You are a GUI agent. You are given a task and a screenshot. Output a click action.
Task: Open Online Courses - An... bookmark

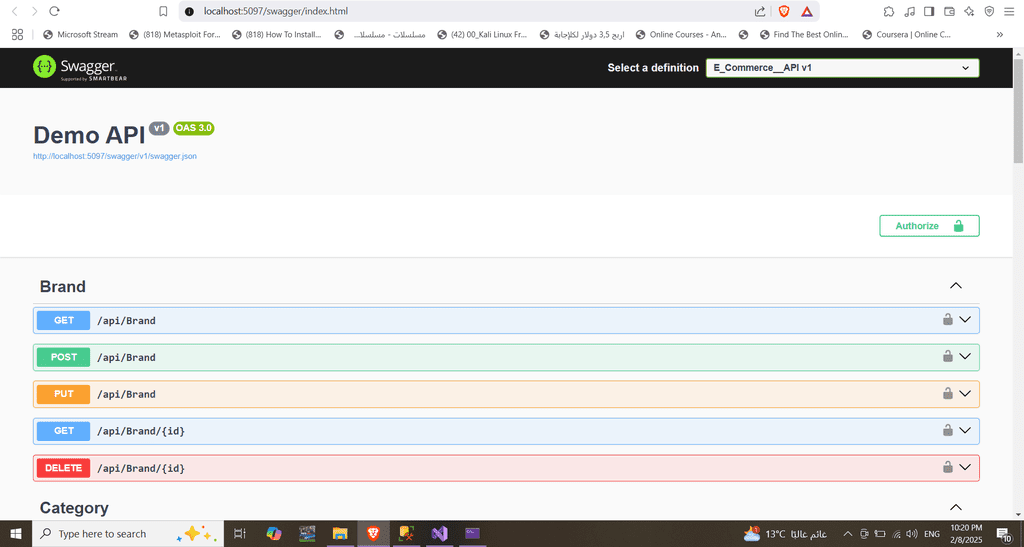681,35
